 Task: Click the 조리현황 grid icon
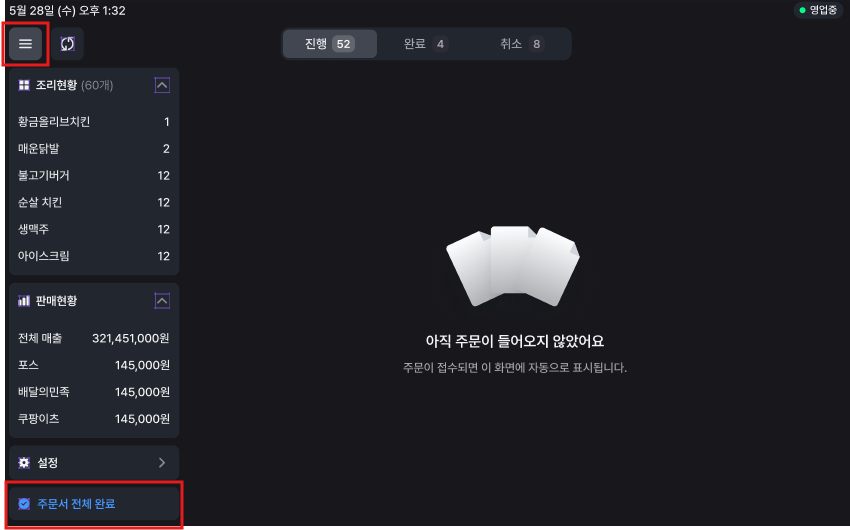pyautogui.click(x=24, y=86)
